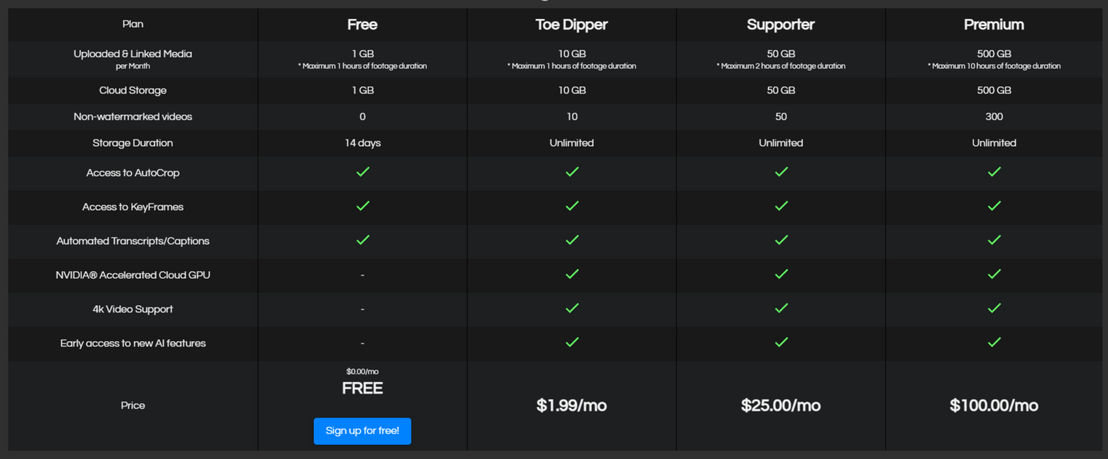Click the 500 GB Cloud Storage value
Viewport: 1108px width, 459px height.
pos(994,90)
